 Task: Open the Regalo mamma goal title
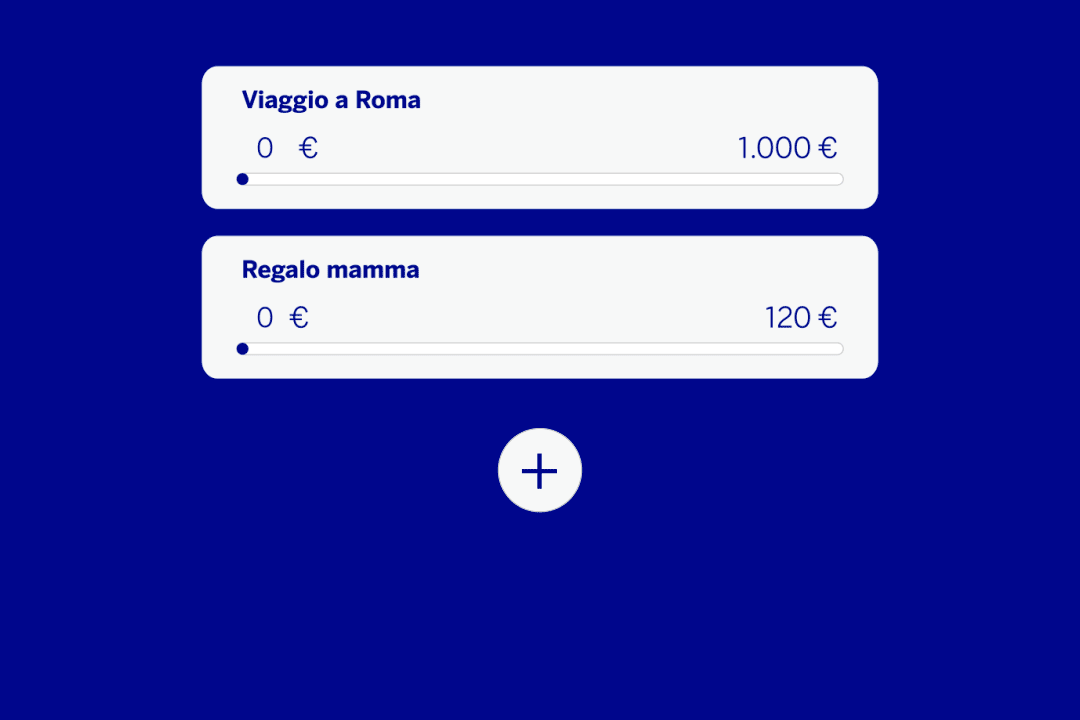(x=330, y=270)
